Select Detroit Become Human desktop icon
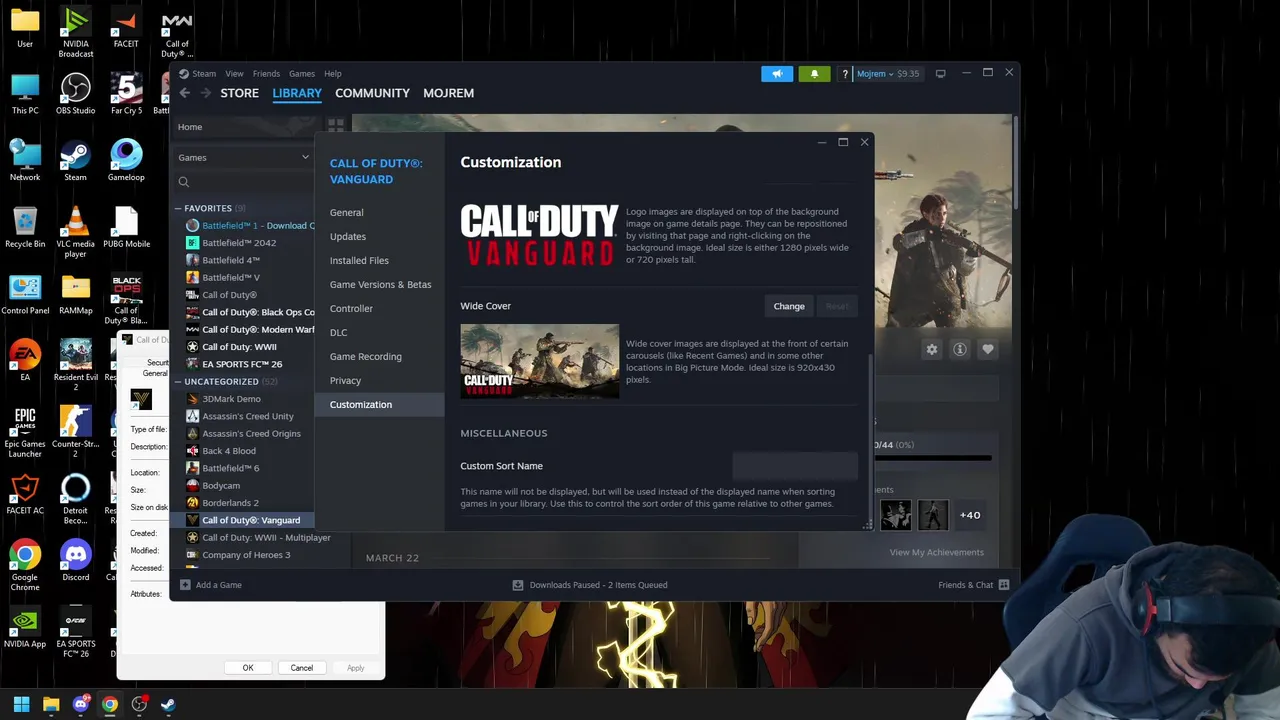This screenshot has width=1280, height=720. point(75,499)
